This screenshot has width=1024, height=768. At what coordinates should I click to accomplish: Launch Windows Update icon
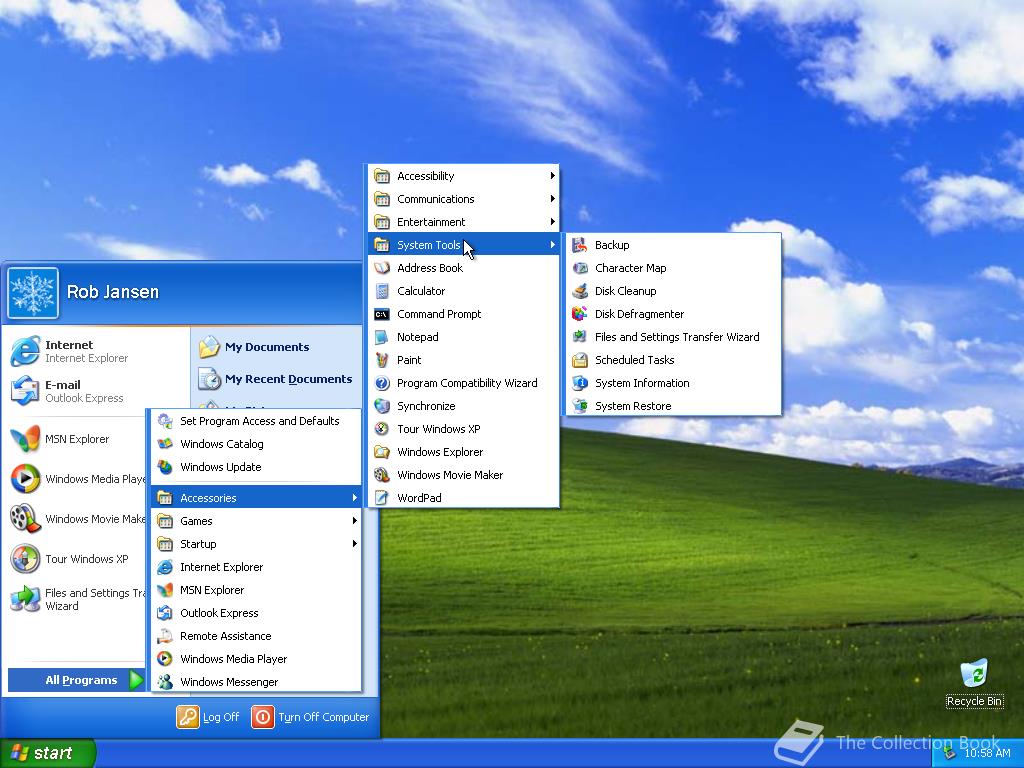coord(165,467)
